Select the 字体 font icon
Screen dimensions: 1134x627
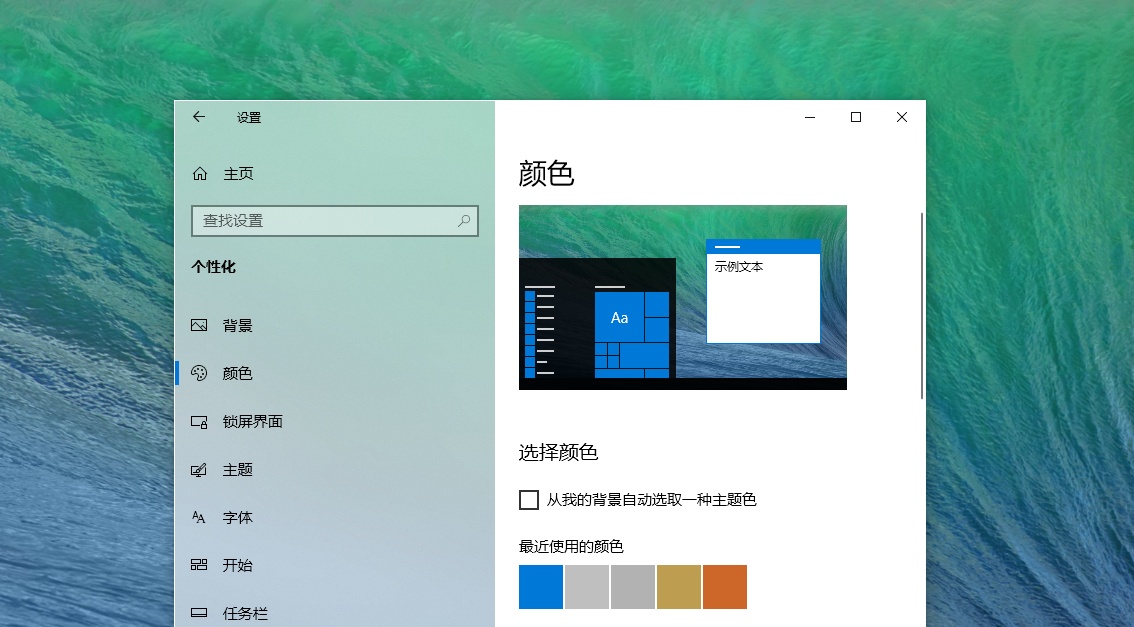pyautogui.click(x=199, y=517)
